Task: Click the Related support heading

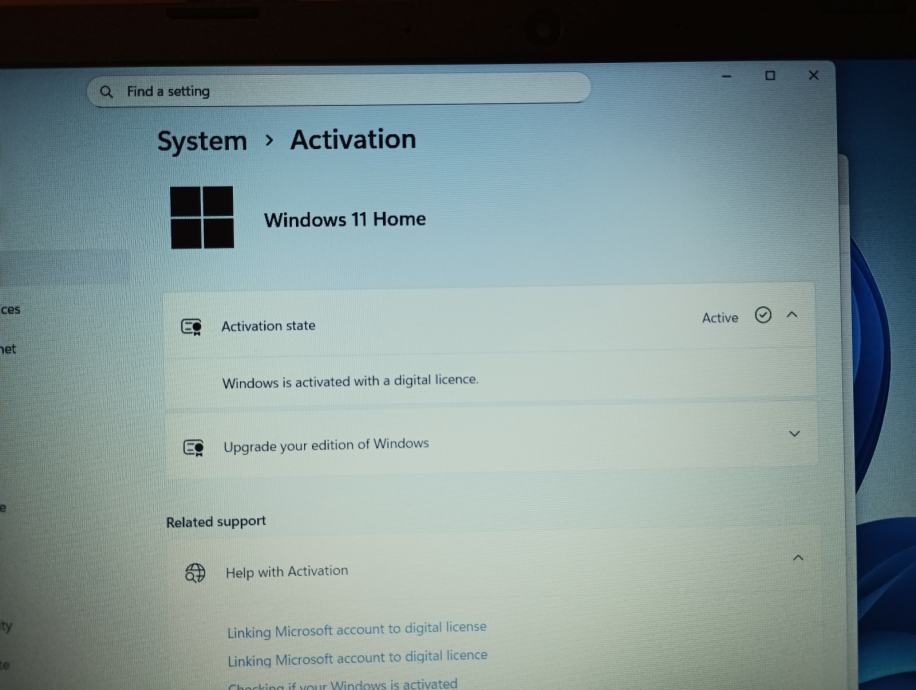Action: pyautogui.click(x=216, y=521)
